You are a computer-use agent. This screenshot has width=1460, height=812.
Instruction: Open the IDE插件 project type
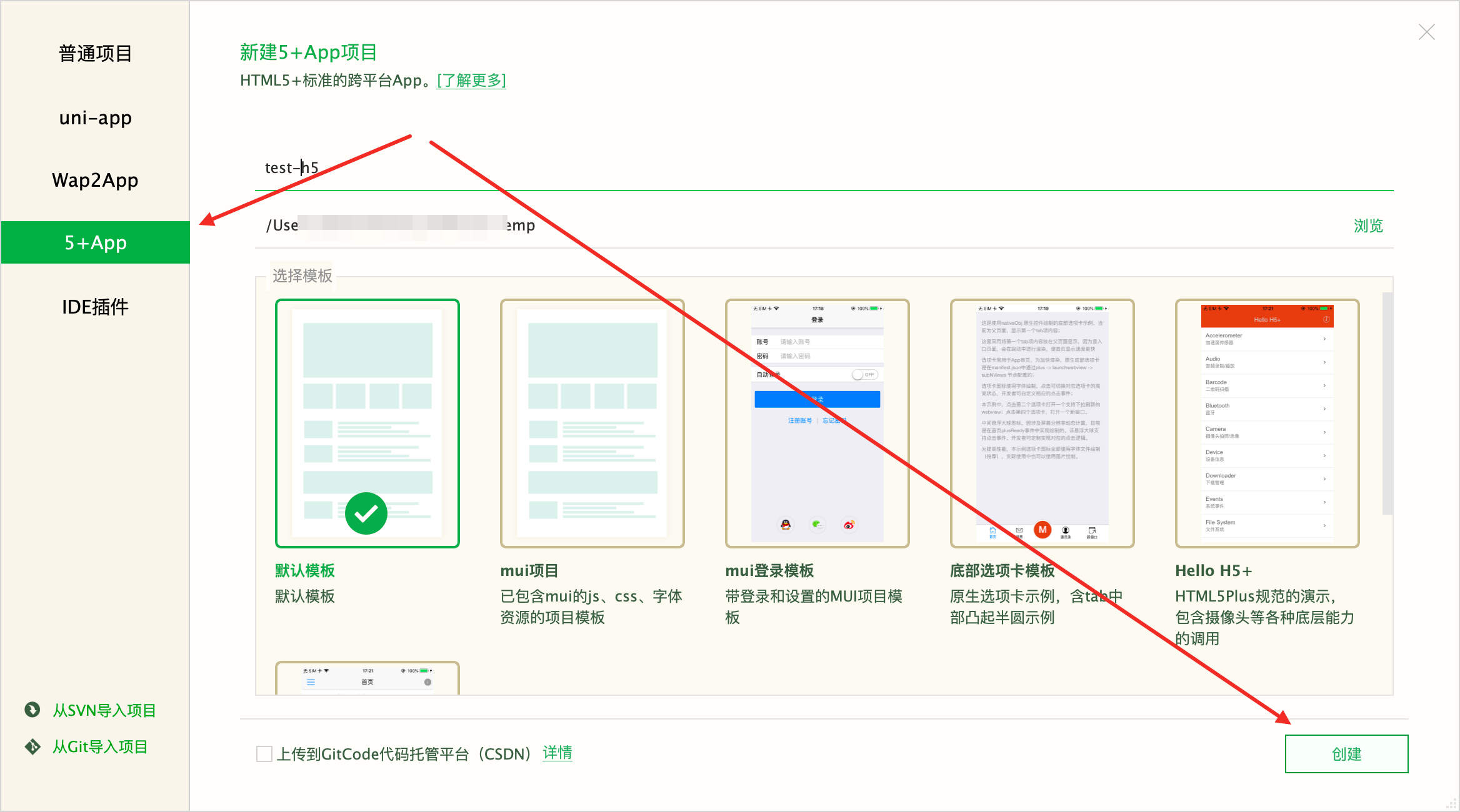[x=95, y=307]
